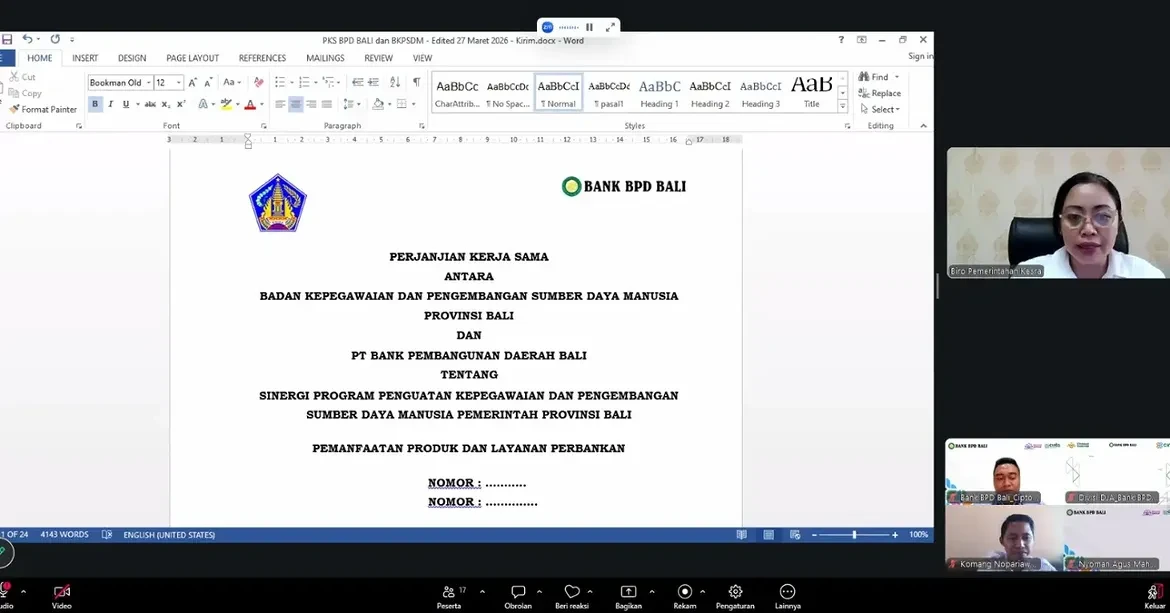Click the 4143 WORDS count in the status bar

pos(64,535)
